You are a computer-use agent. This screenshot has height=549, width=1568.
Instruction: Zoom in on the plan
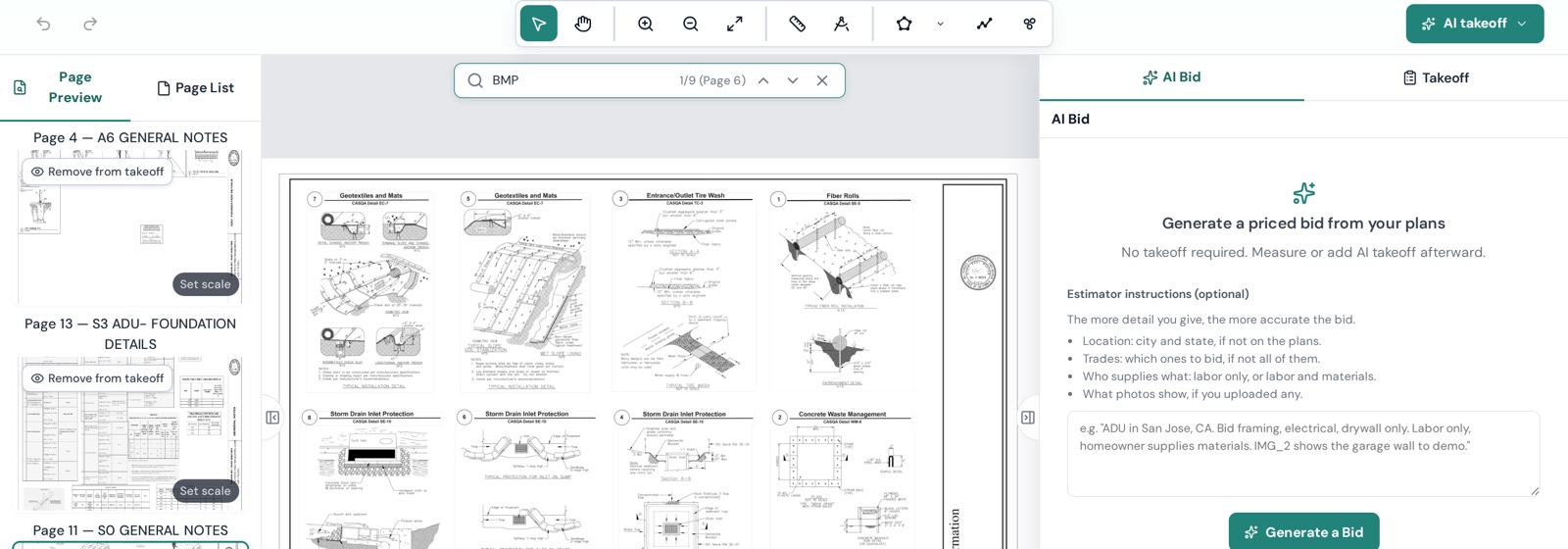tap(646, 24)
